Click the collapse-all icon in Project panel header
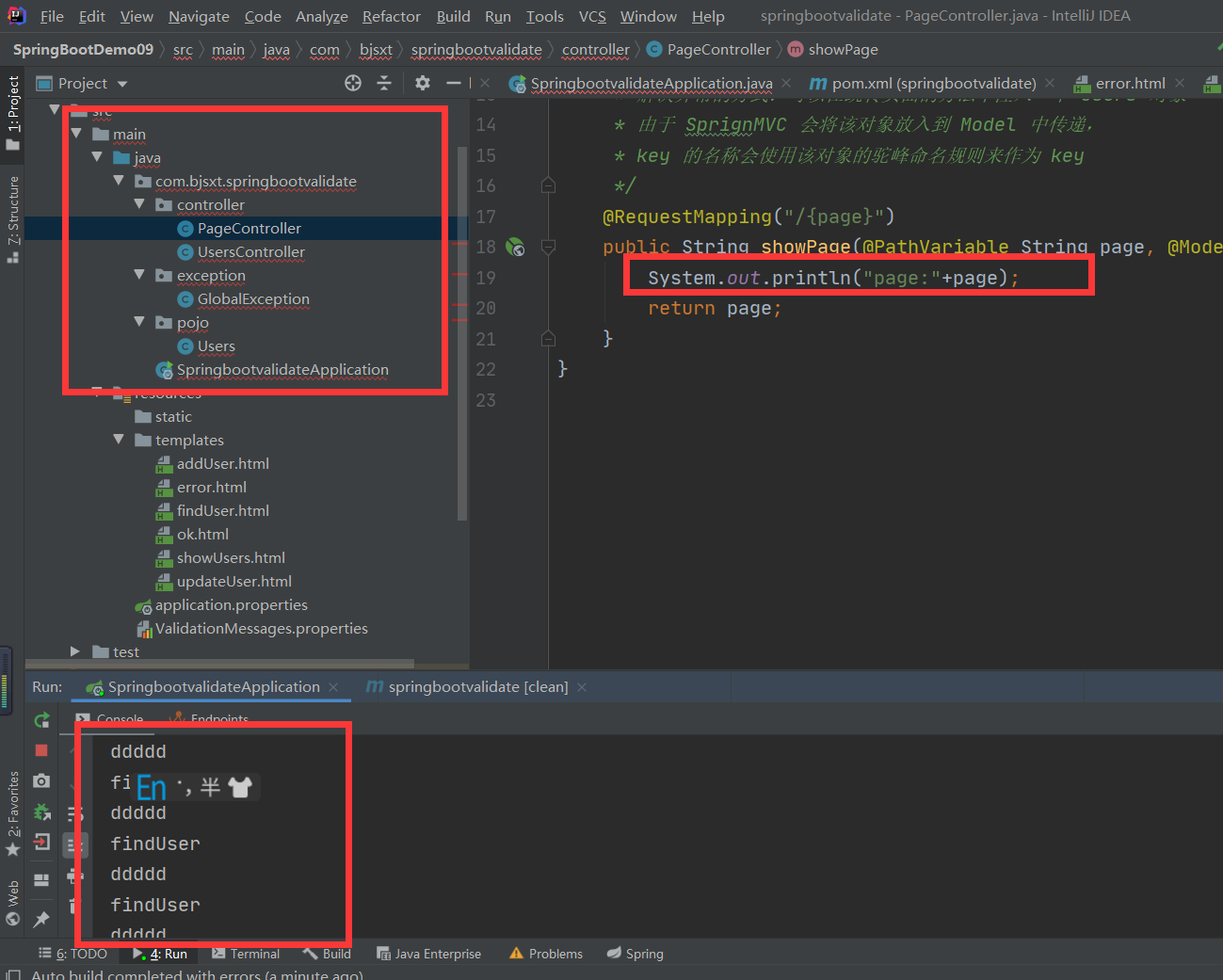Screen dimensions: 1223x980 384,83
